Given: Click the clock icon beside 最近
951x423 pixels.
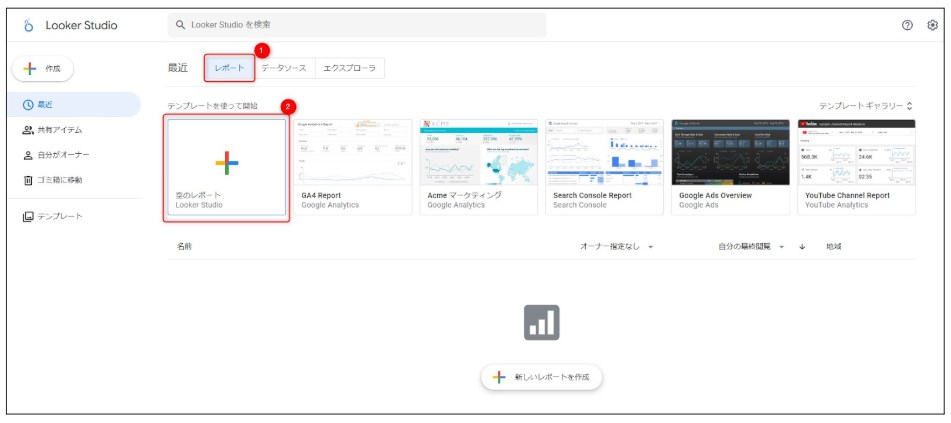Looking at the screenshot, I should click(28, 104).
